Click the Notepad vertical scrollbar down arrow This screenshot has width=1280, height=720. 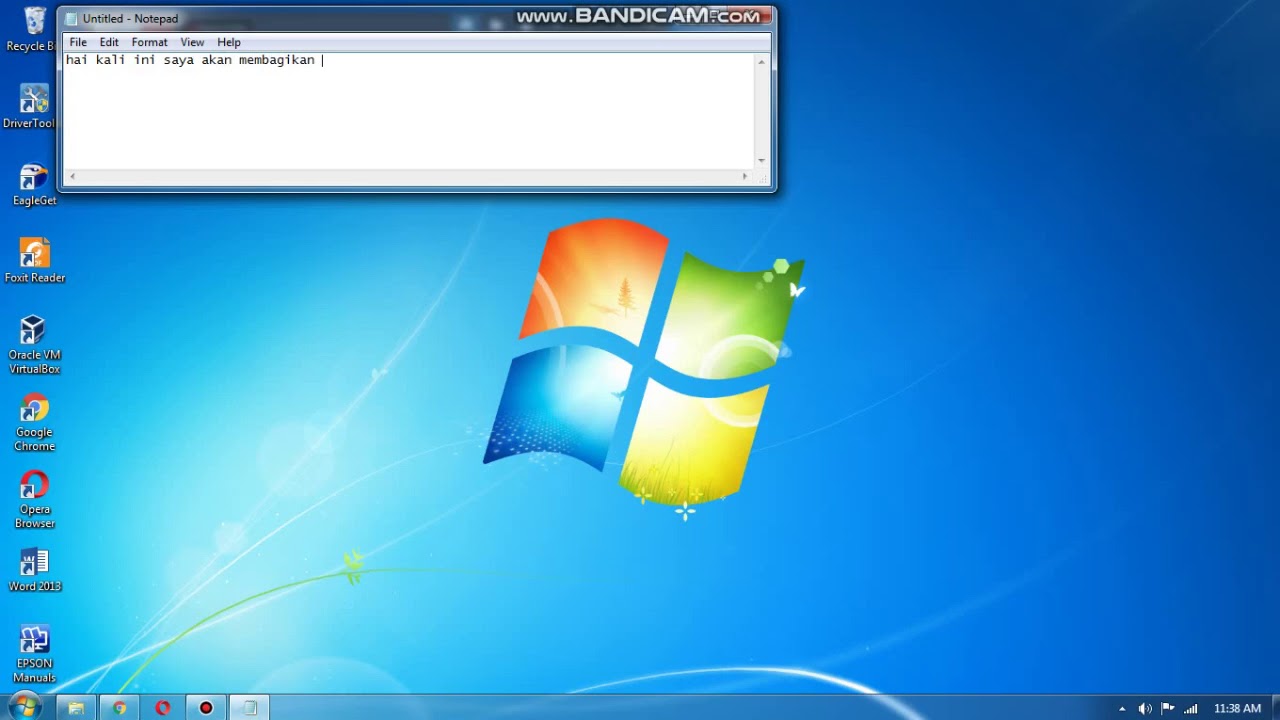(761, 160)
